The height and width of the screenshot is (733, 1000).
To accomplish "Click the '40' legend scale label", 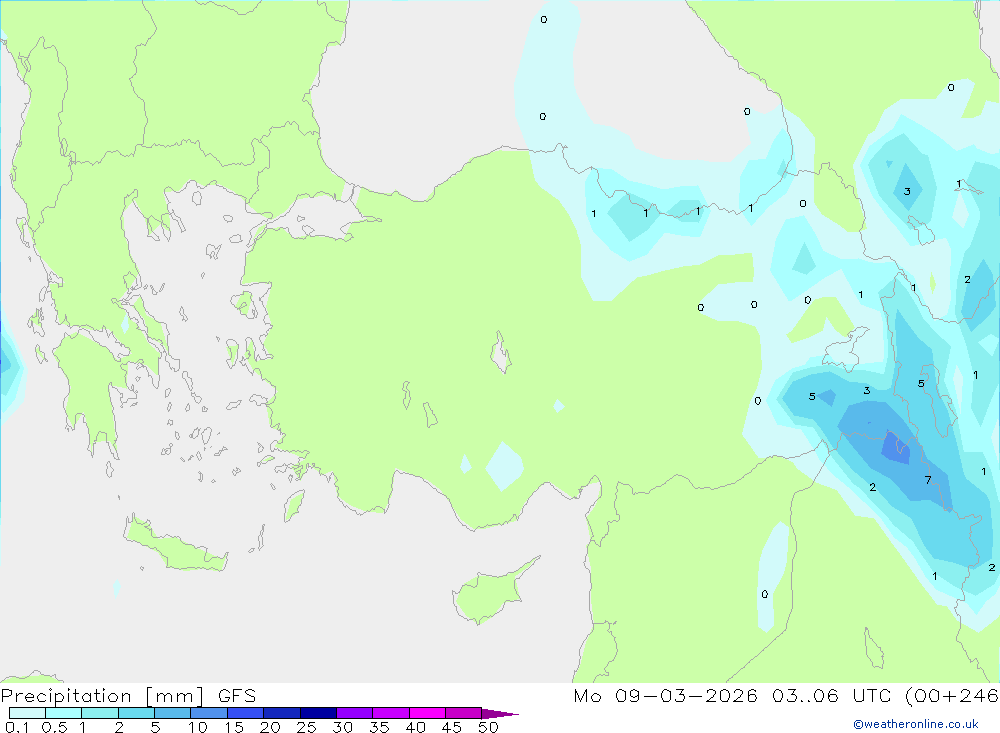I will coord(415,727).
